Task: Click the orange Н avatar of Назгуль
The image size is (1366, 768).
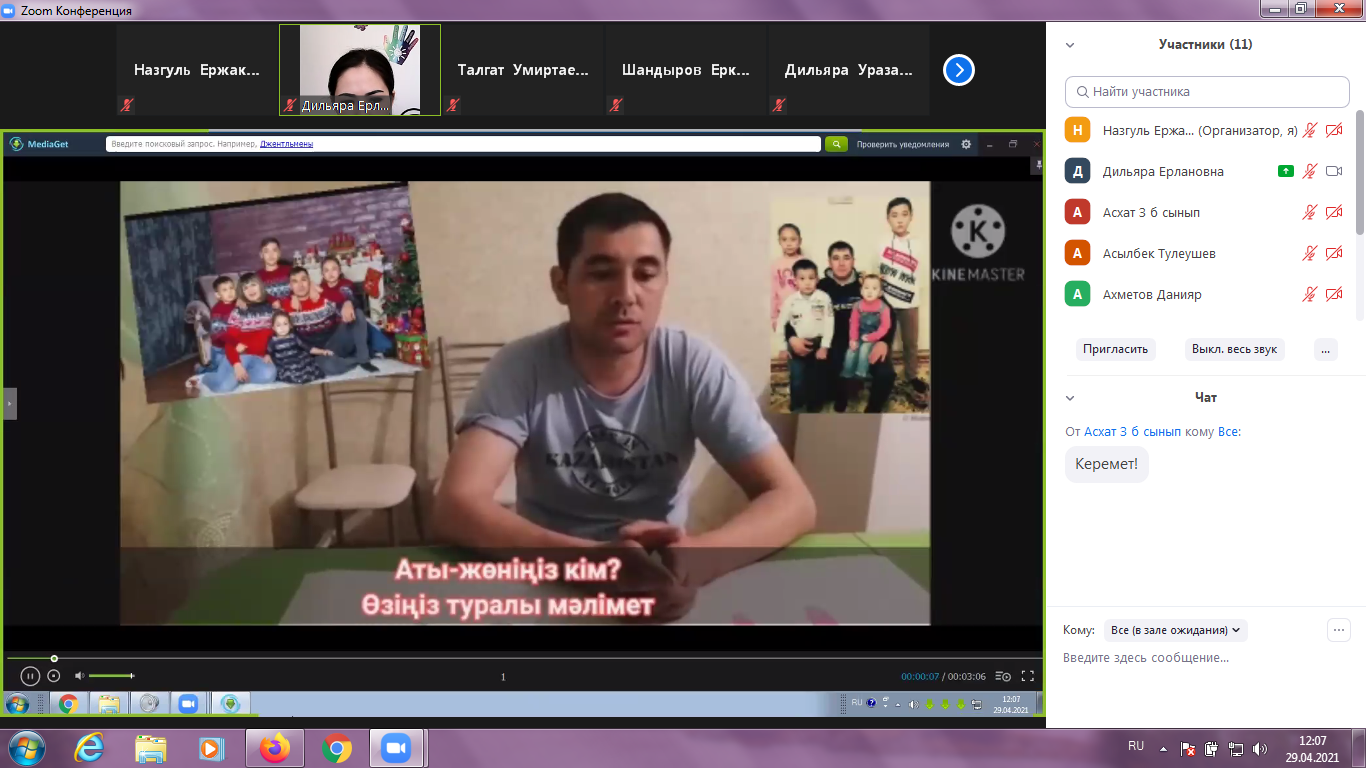Action: click(x=1077, y=130)
